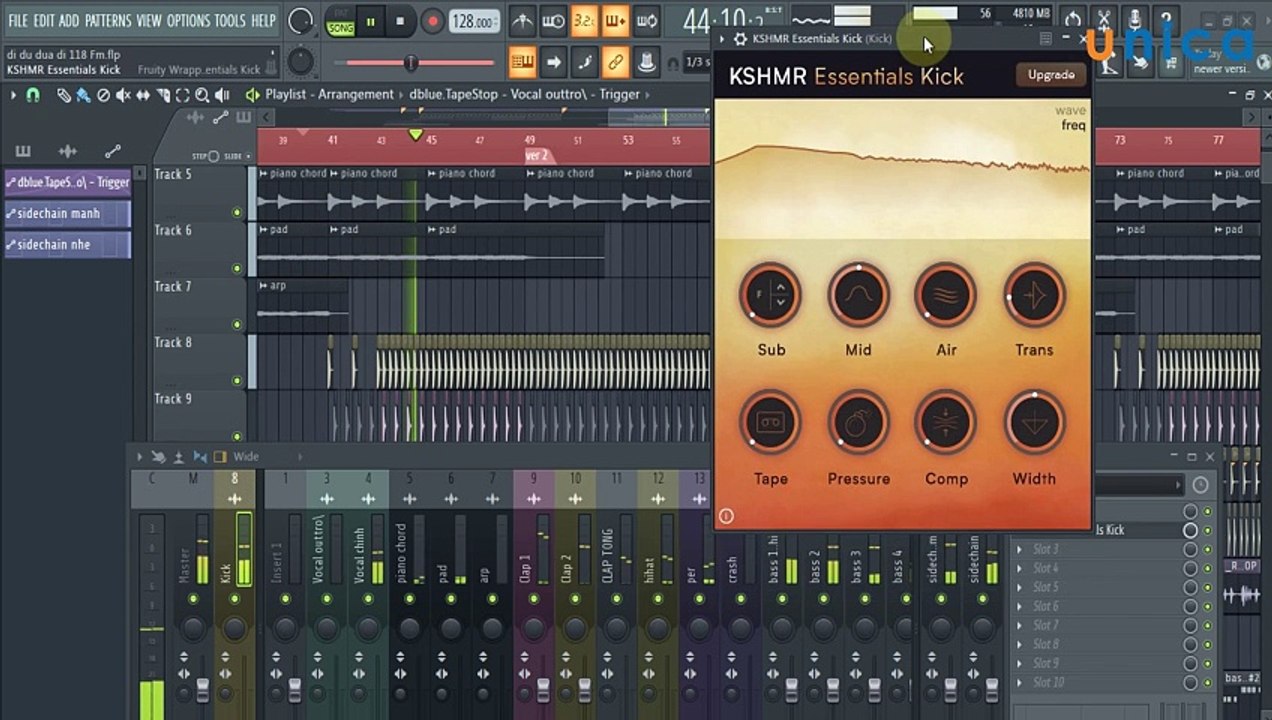The image size is (1272, 720).
Task: Open KSHMR plugin options menu arrow
Action: (x=722, y=38)
